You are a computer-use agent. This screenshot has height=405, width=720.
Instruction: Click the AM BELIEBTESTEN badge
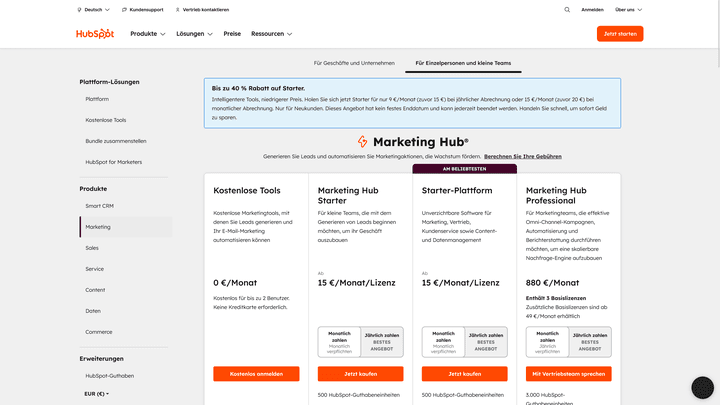[x=465, y=169]
